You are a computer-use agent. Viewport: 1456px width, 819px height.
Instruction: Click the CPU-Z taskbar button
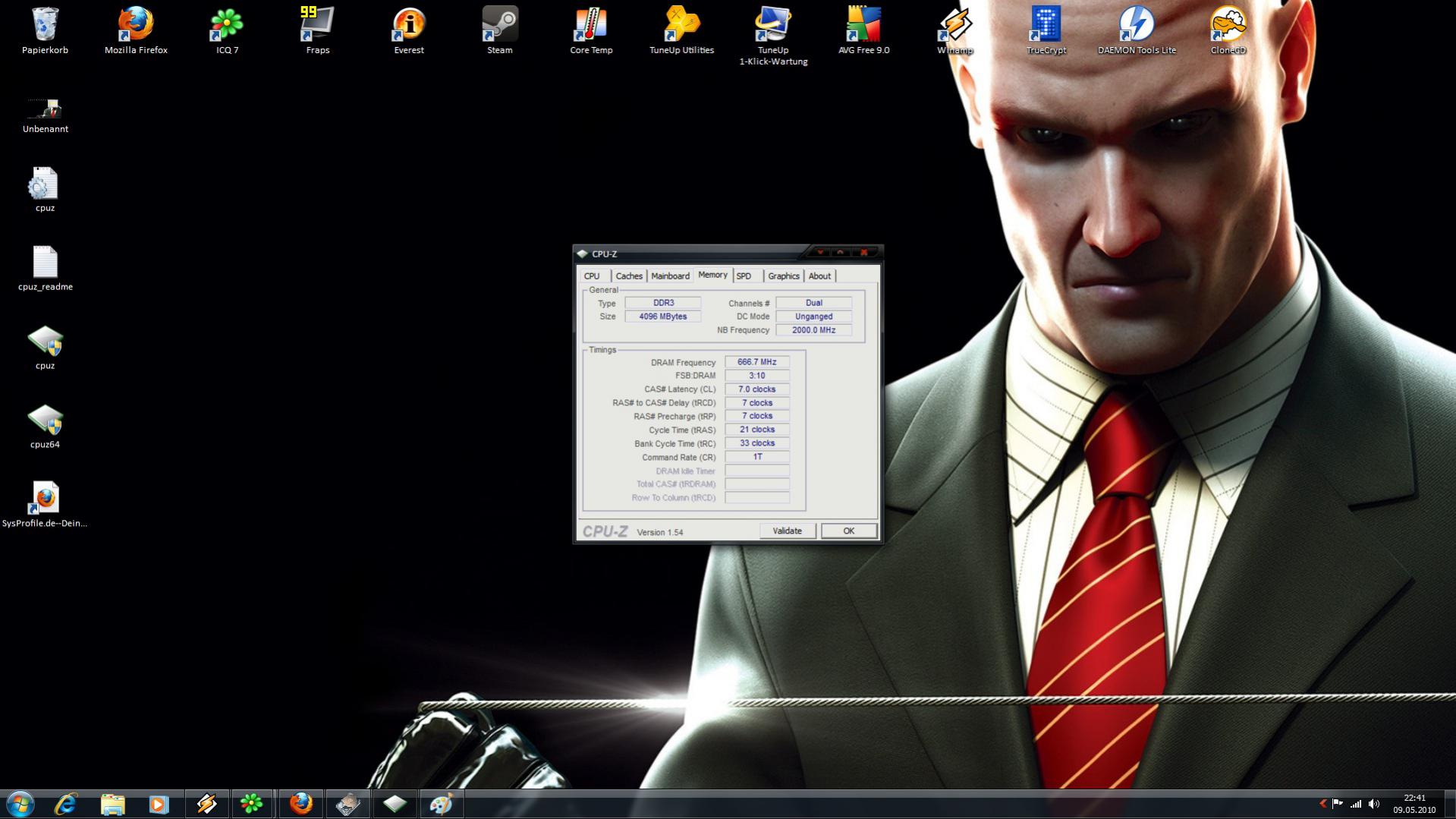pos(395,804)
